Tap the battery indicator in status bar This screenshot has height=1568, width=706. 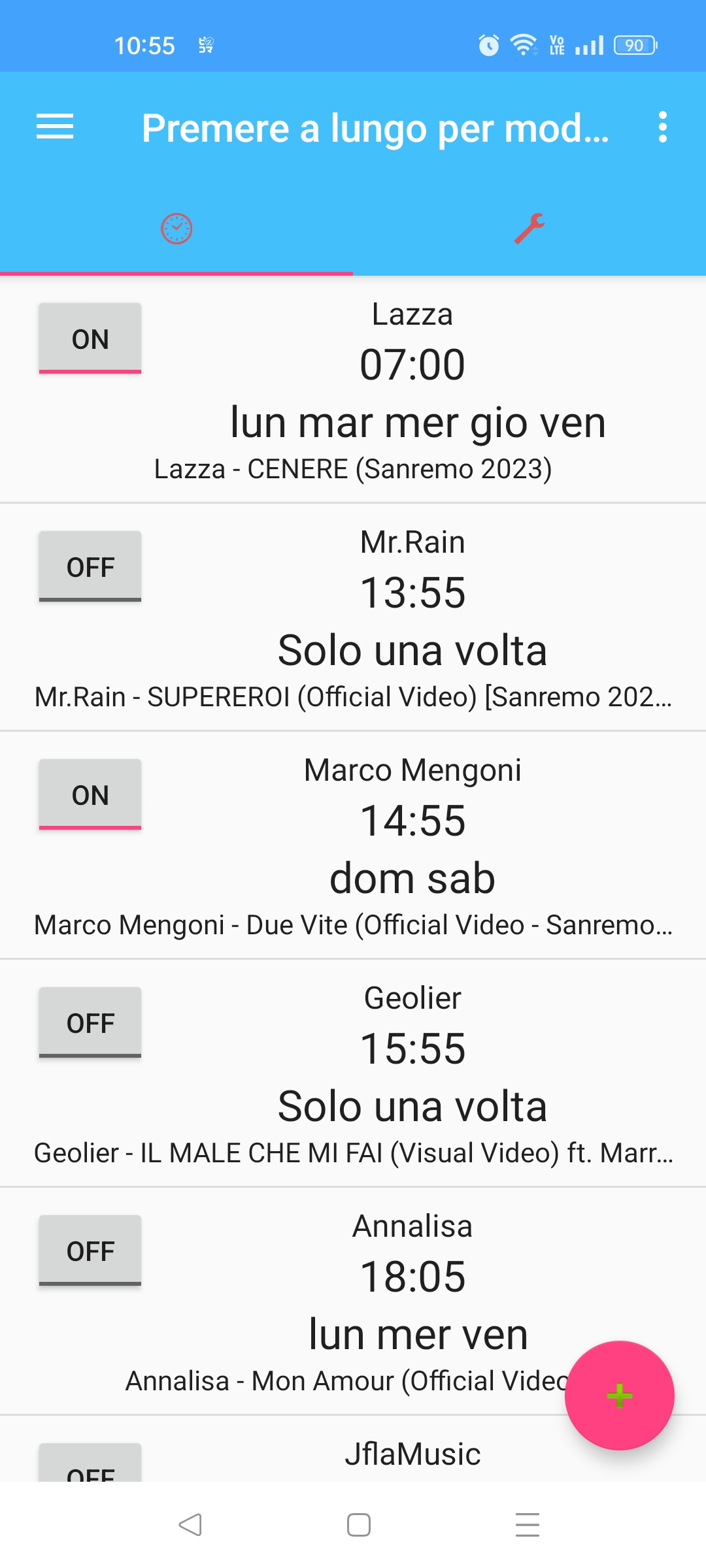point(635,45)
